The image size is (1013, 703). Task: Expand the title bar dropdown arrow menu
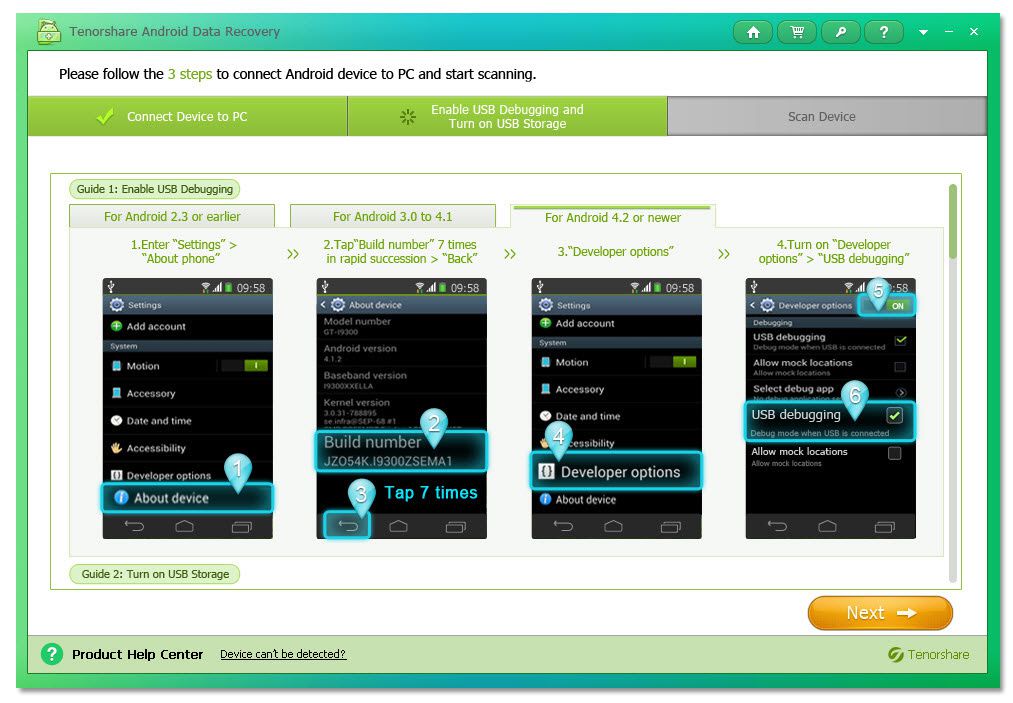click(x=923, y=32)
